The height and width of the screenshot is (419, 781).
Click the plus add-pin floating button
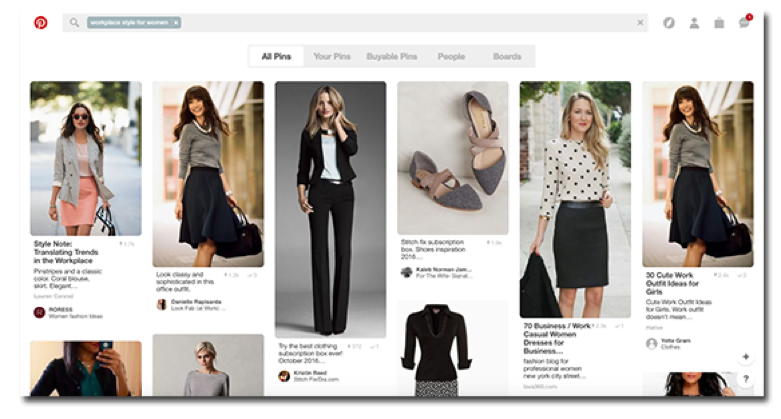(x=745, y=357)
